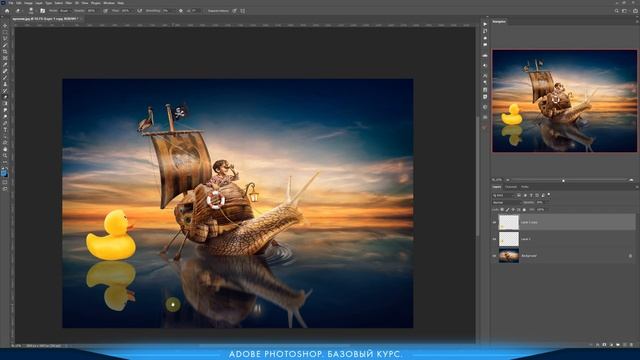Screen dimensions: 640x360
Task: Open the Layers panel options menu
Action: pos(637,187)
